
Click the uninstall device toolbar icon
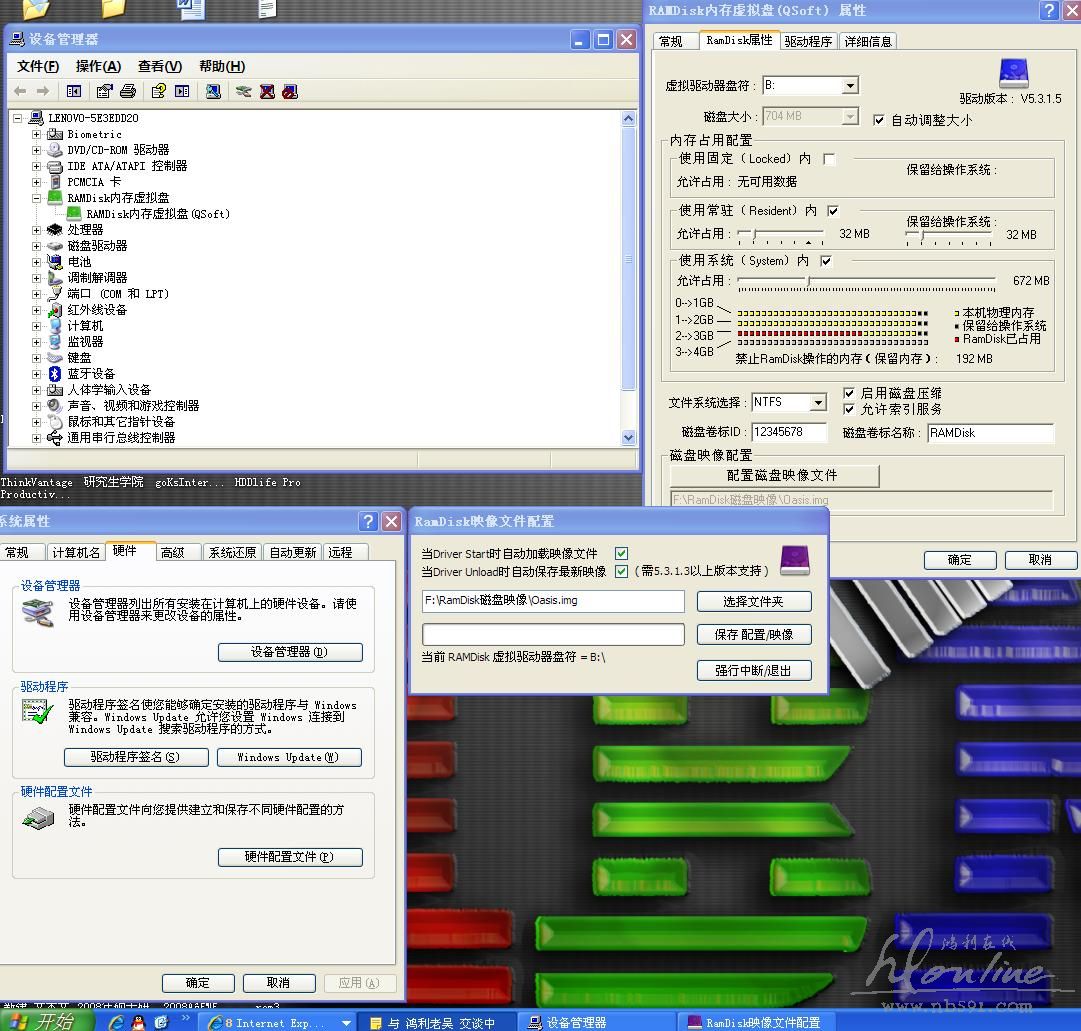(267, 91)
